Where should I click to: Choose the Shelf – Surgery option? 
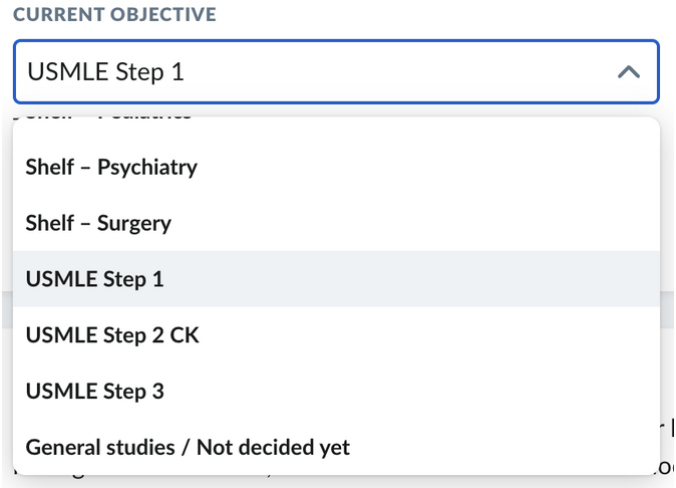coord(98,223)
